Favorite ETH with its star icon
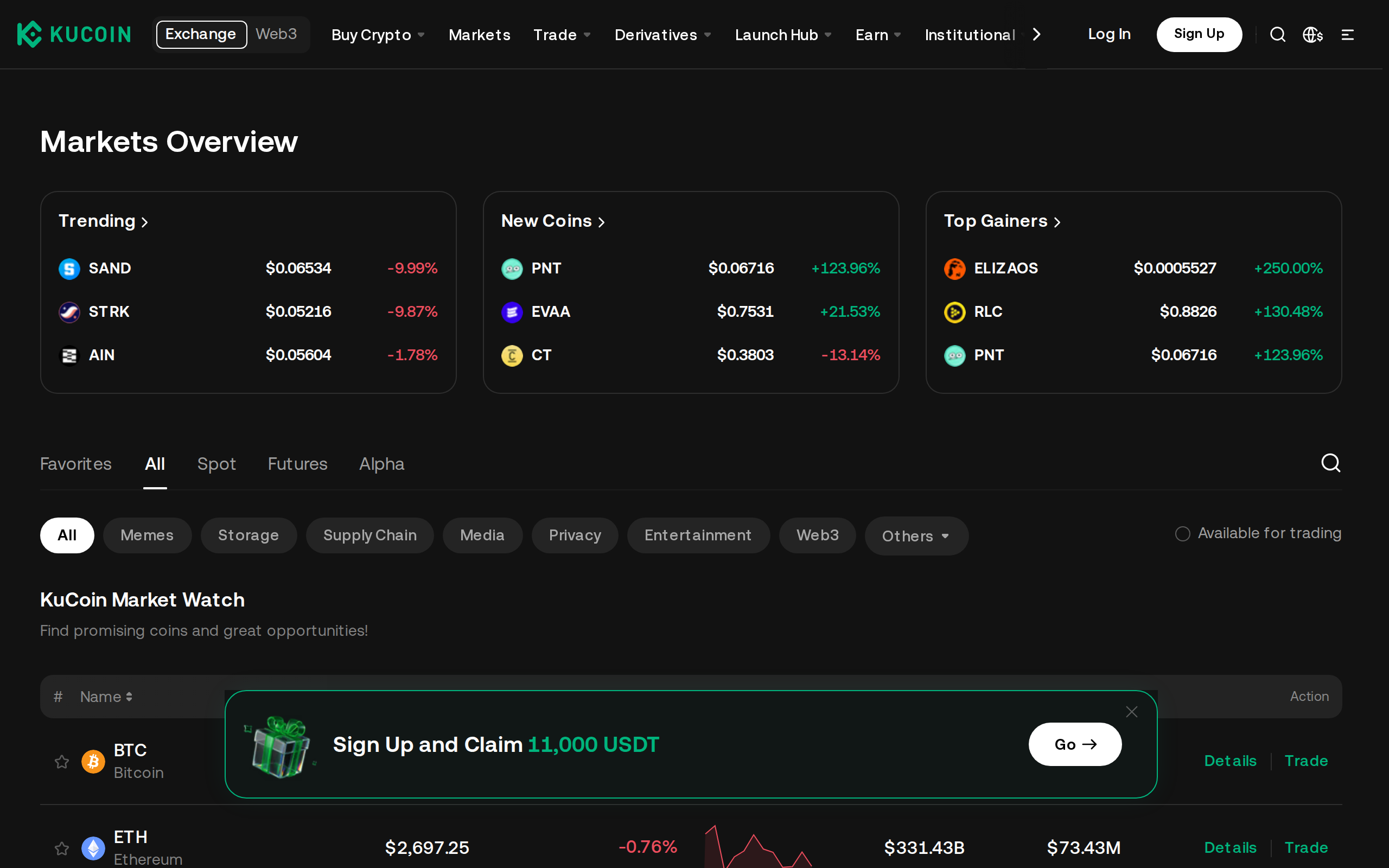The height and width of the screenshot is (868, 1389). 61,848
